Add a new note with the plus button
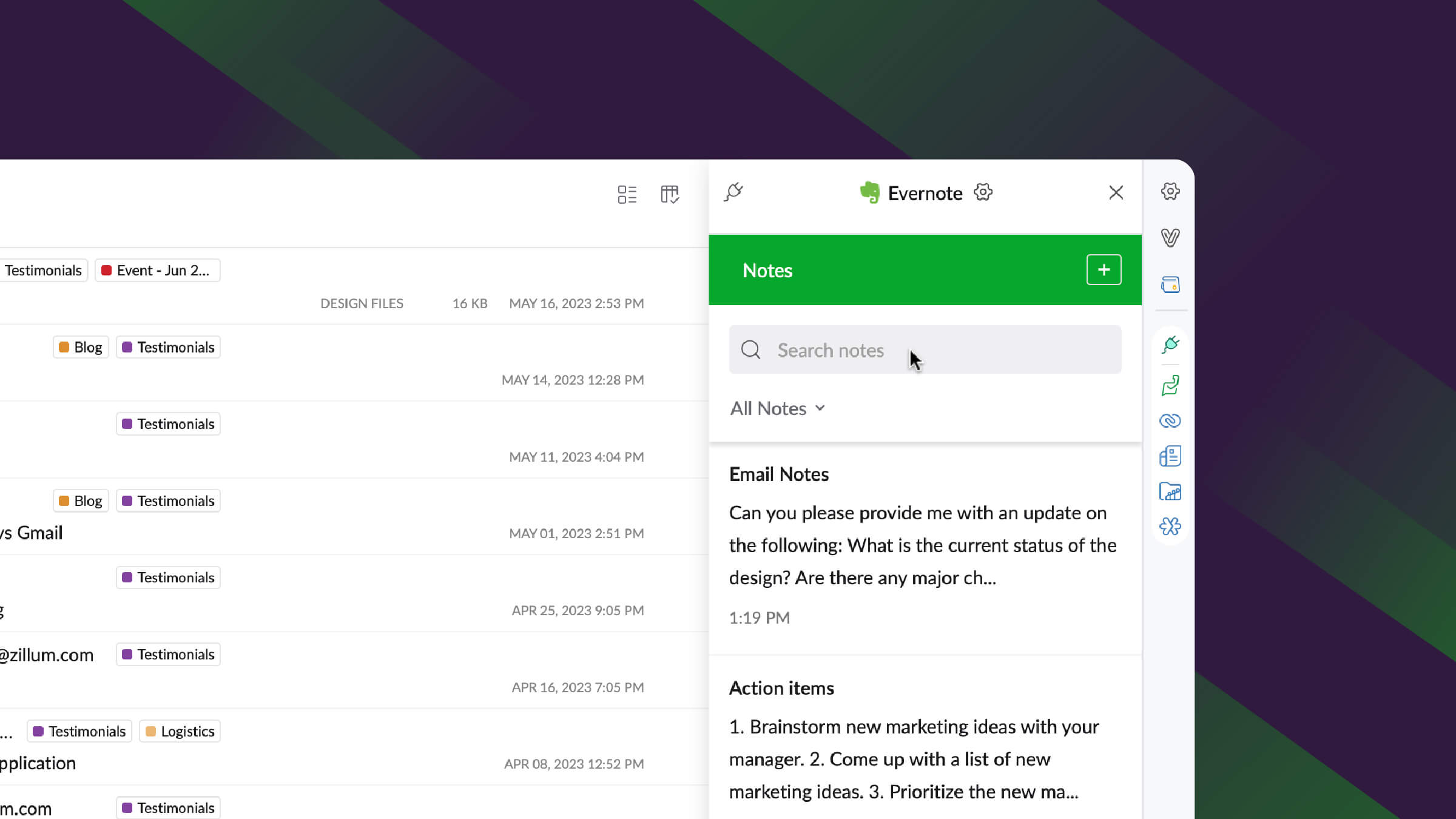1456x819 pixels. point(1104,270)
